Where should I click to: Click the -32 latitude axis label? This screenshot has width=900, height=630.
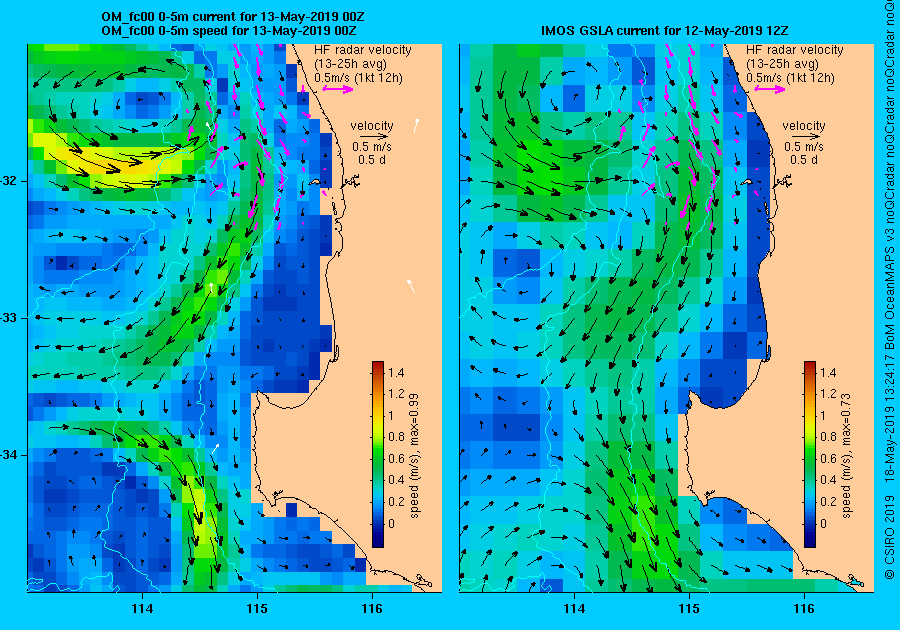[10, 181]
